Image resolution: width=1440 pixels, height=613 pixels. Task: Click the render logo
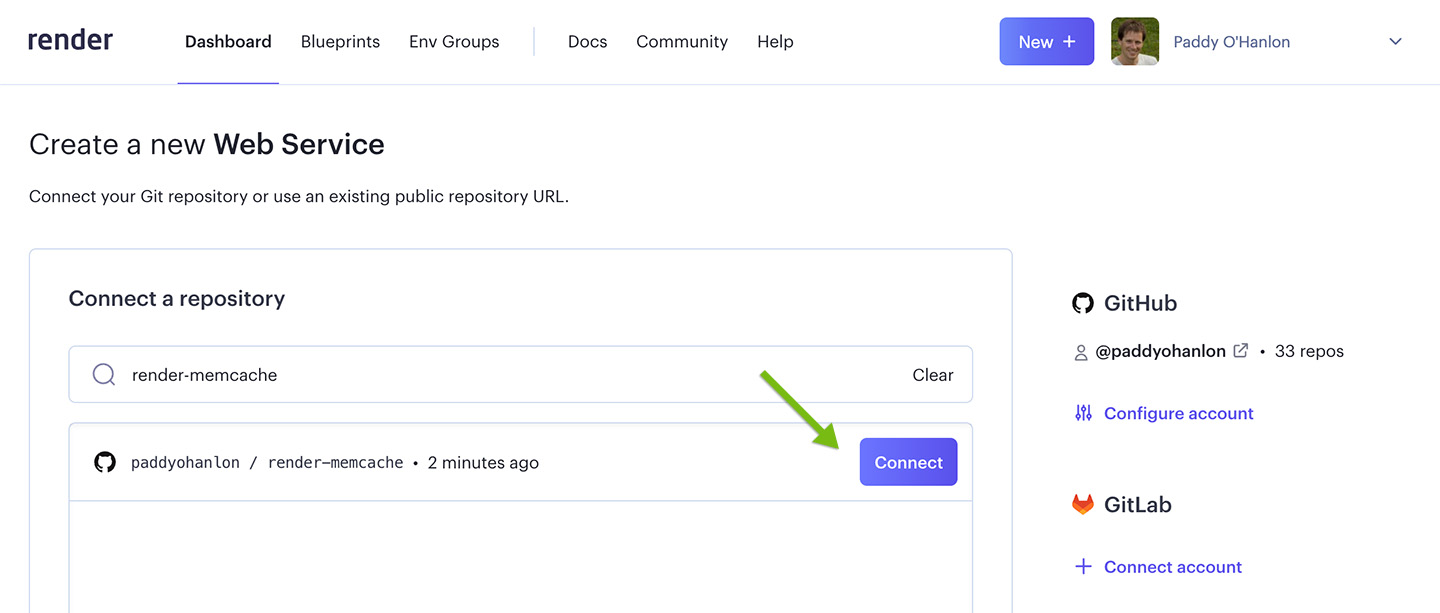point(70,41)
